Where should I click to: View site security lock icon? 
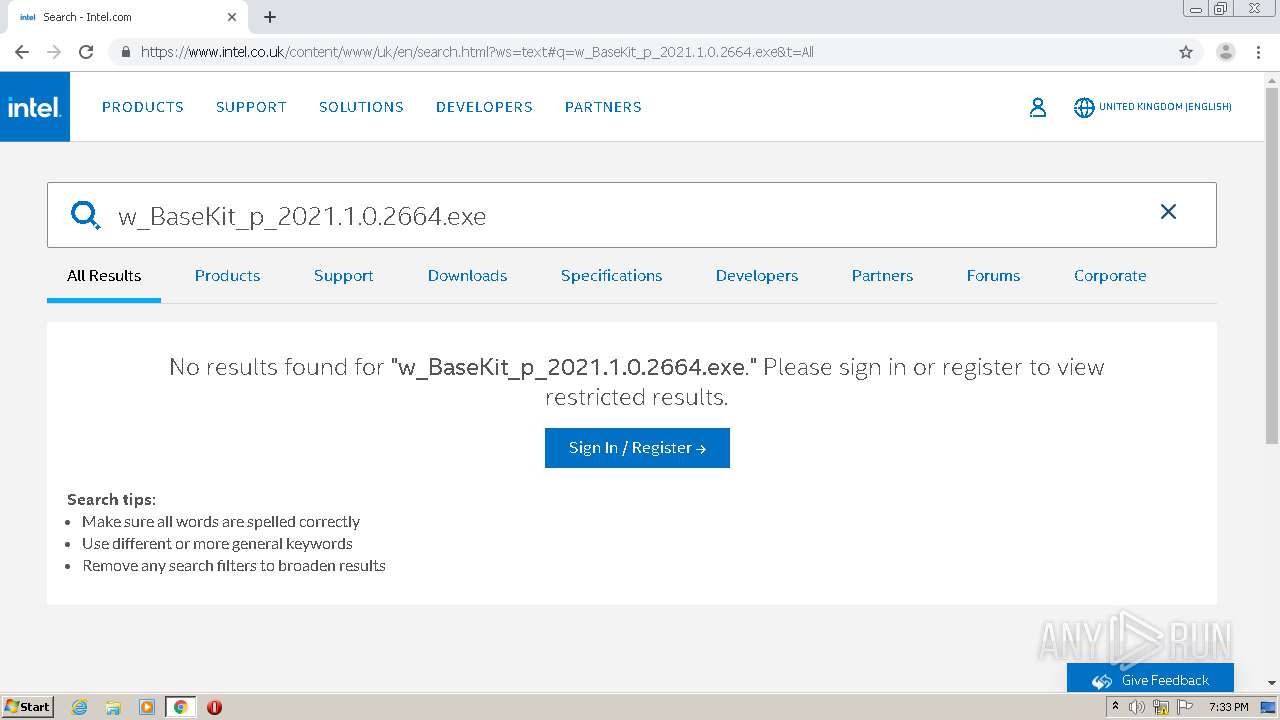pyautogui.click(x=125, y=52)
